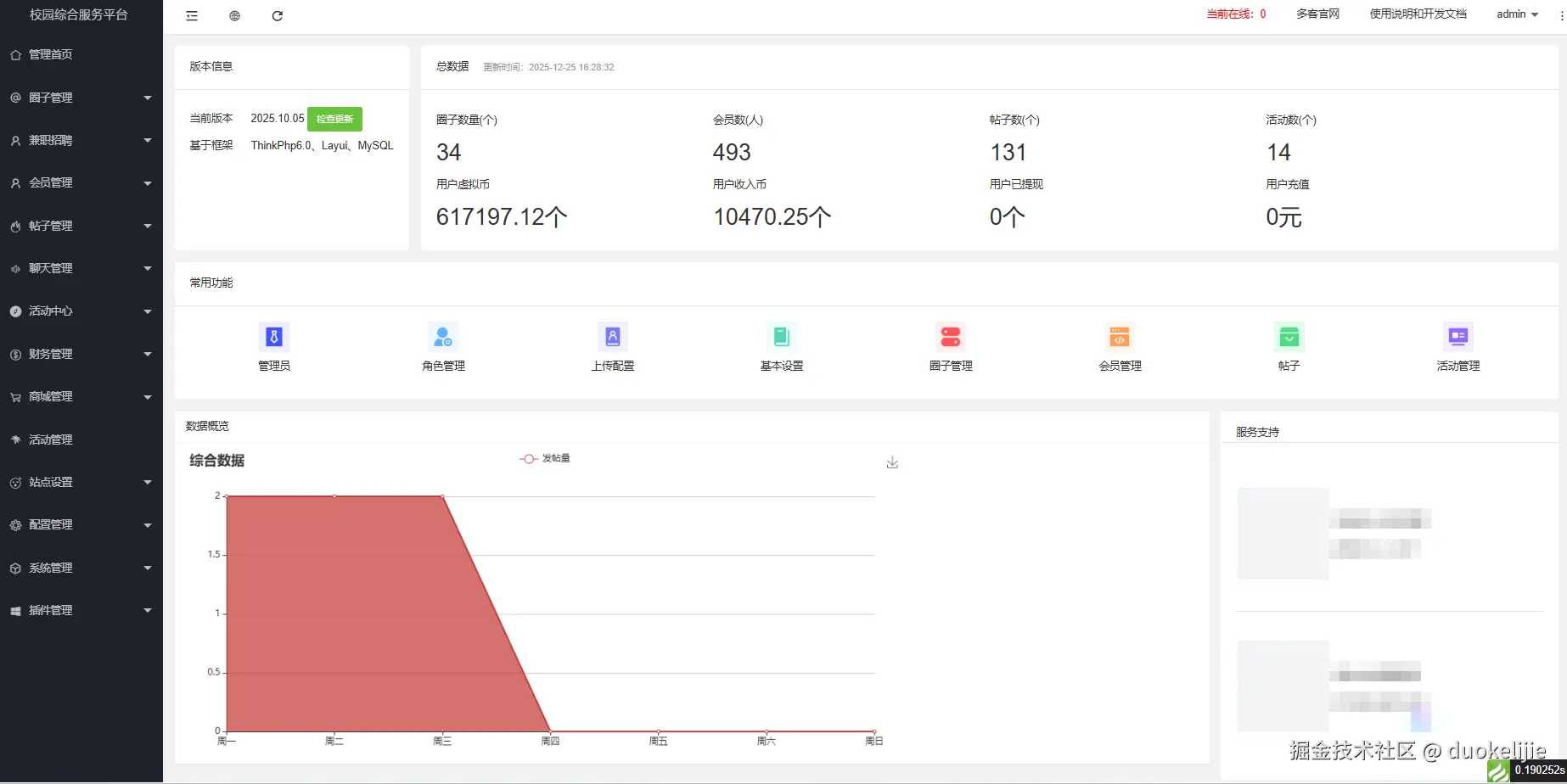Expand the 站点设置 sidebar arrow
Viewport: 1567px width, 784px height.
[148, 482]
